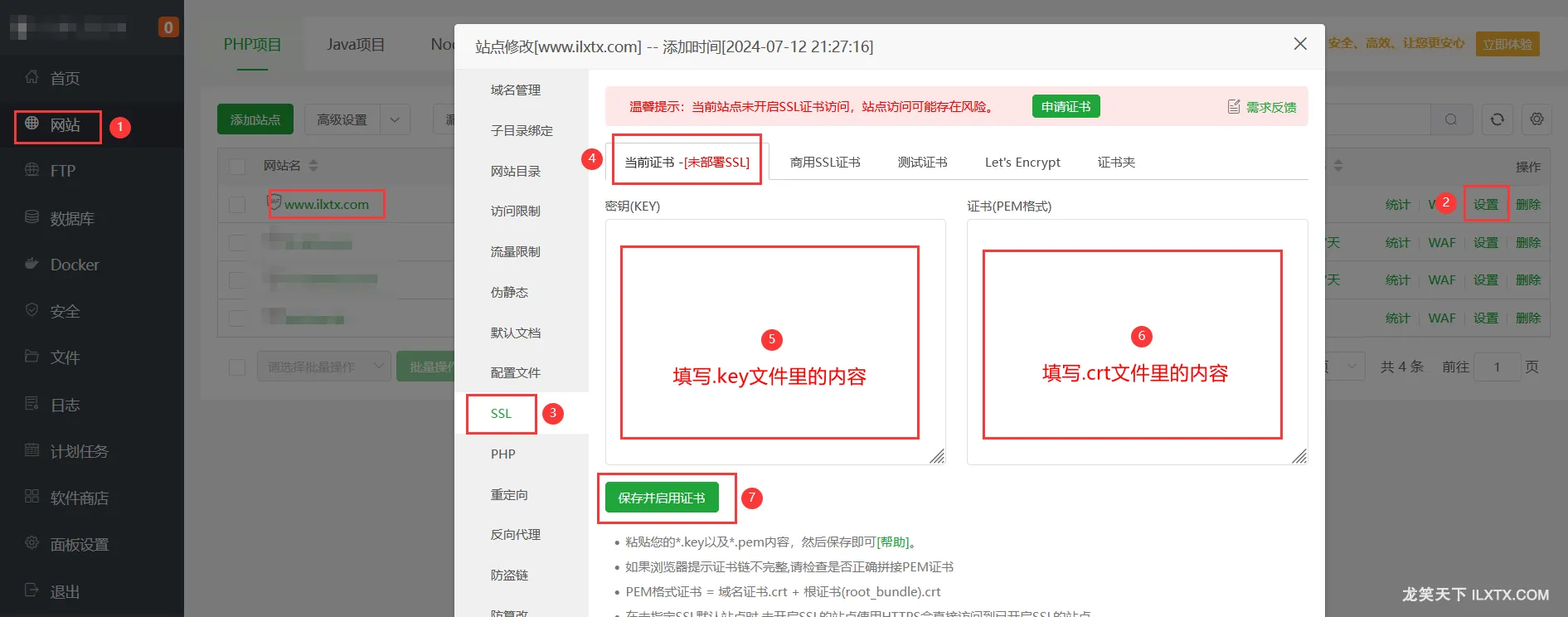Click the database icon beside 数据库

pyautogui.click(x=32, y=217)
